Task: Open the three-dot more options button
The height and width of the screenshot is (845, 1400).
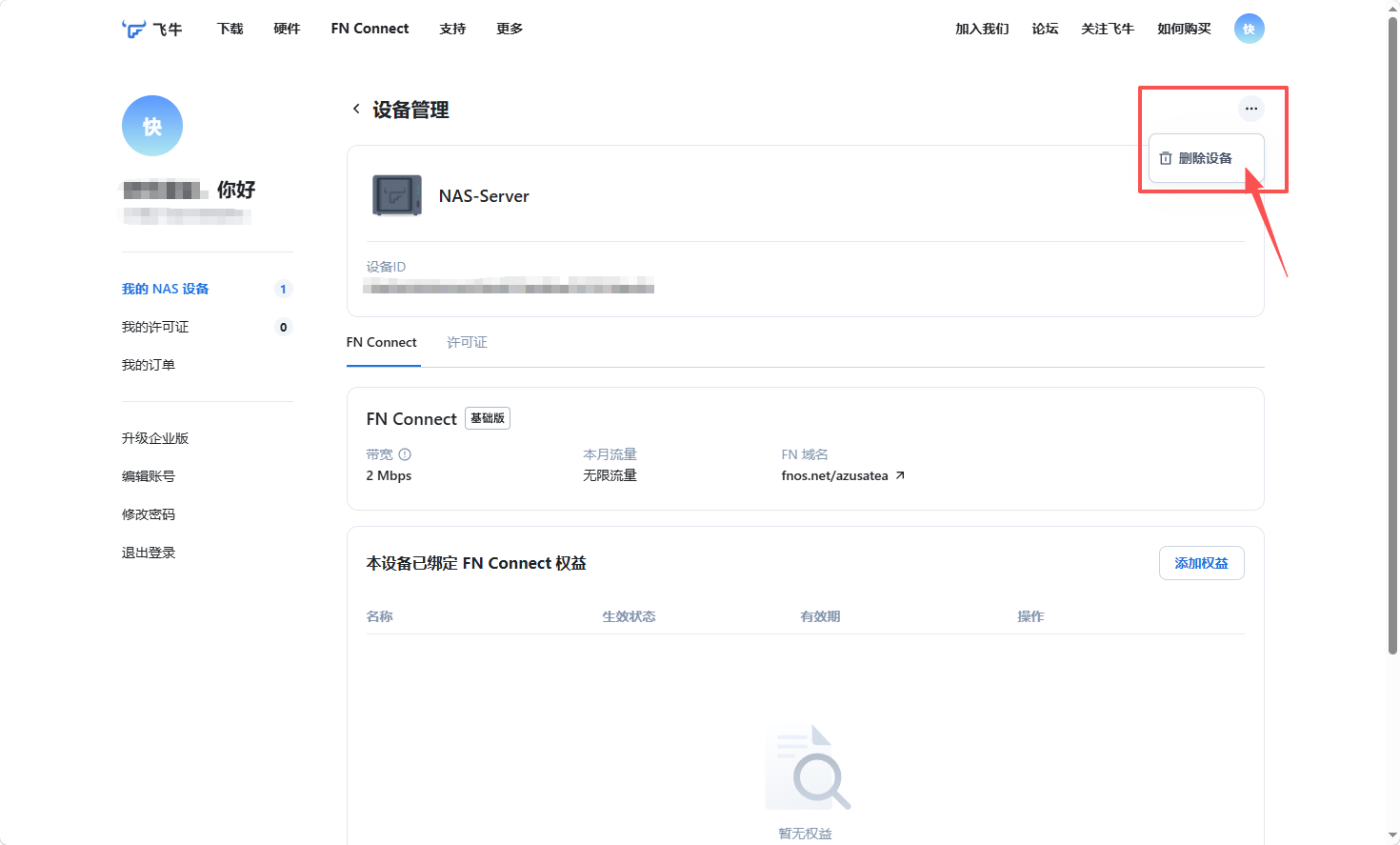Action: [1251, 109]
